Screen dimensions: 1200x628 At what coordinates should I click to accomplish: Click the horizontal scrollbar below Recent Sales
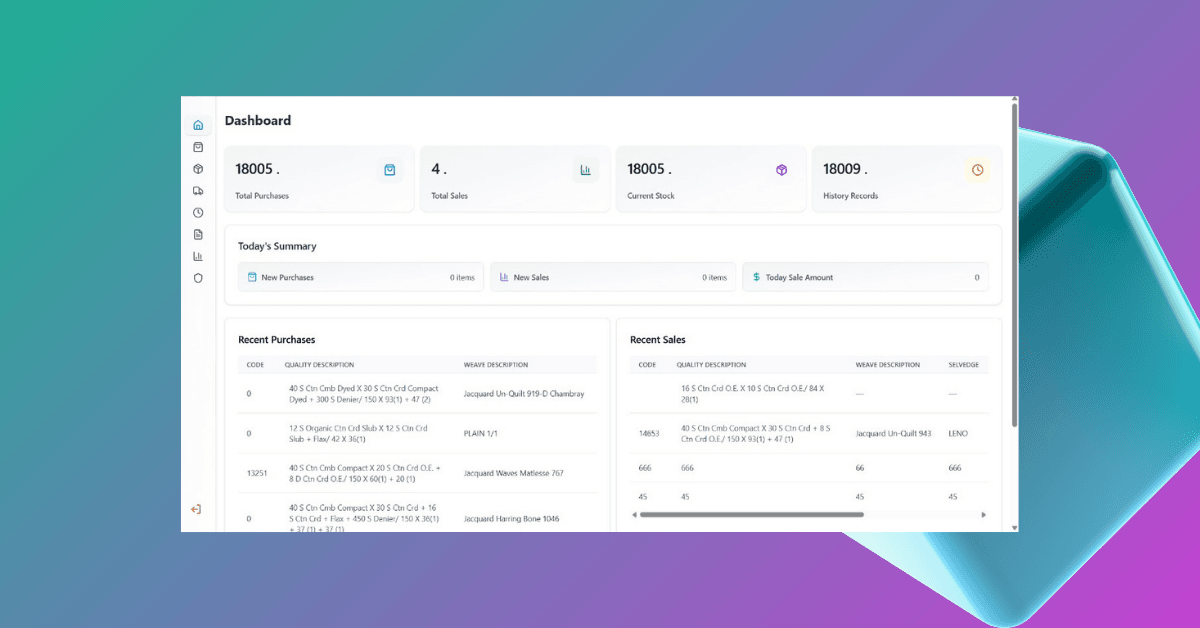point(748,514)
